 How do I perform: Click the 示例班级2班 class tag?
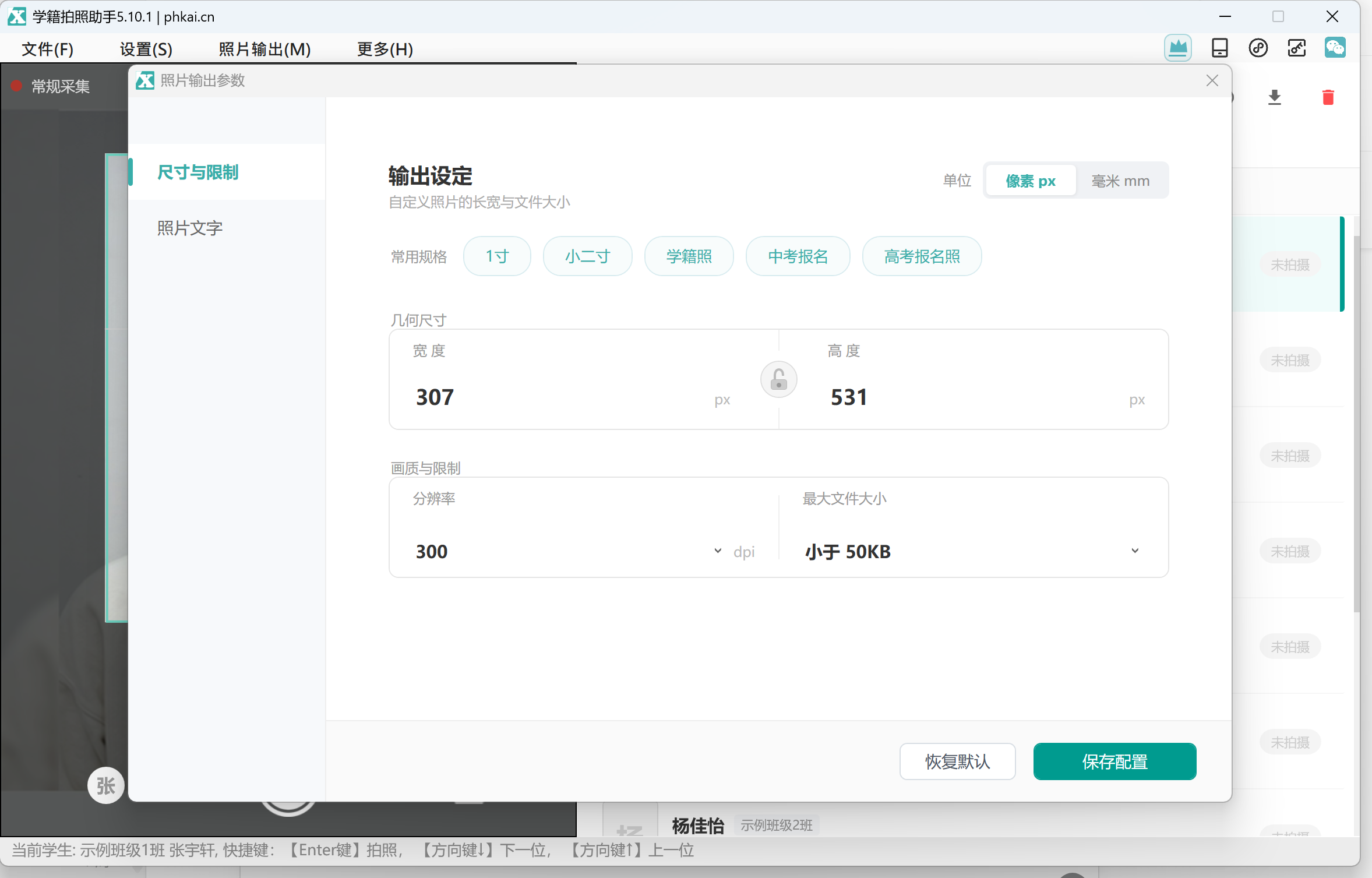tap(777, 824)
